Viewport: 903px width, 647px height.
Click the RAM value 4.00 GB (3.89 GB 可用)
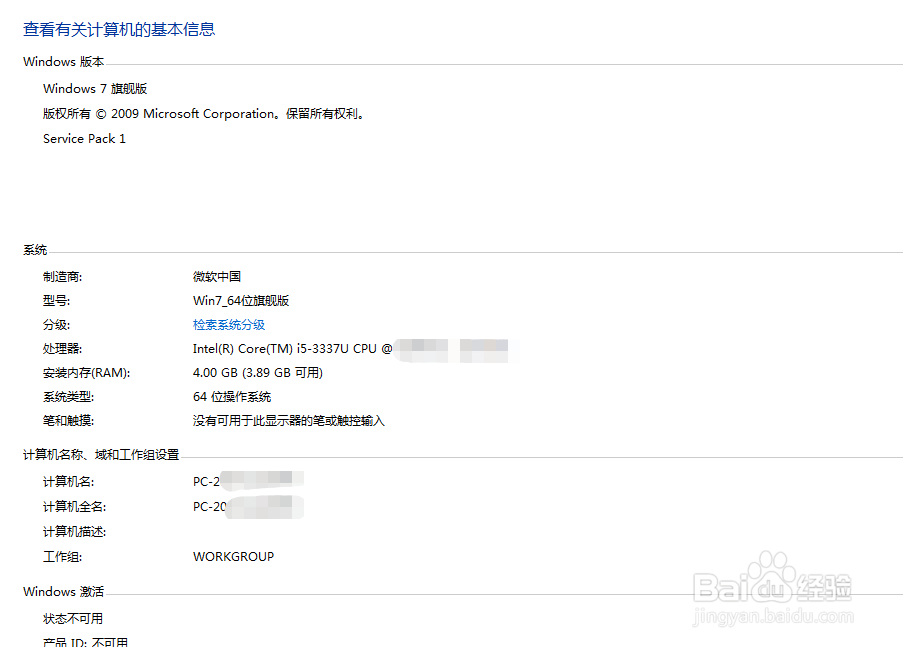(257, 373)
